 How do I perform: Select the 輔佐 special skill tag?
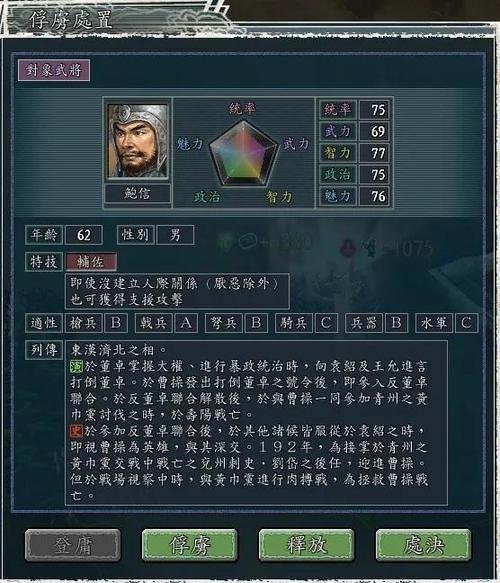[91, 262]
